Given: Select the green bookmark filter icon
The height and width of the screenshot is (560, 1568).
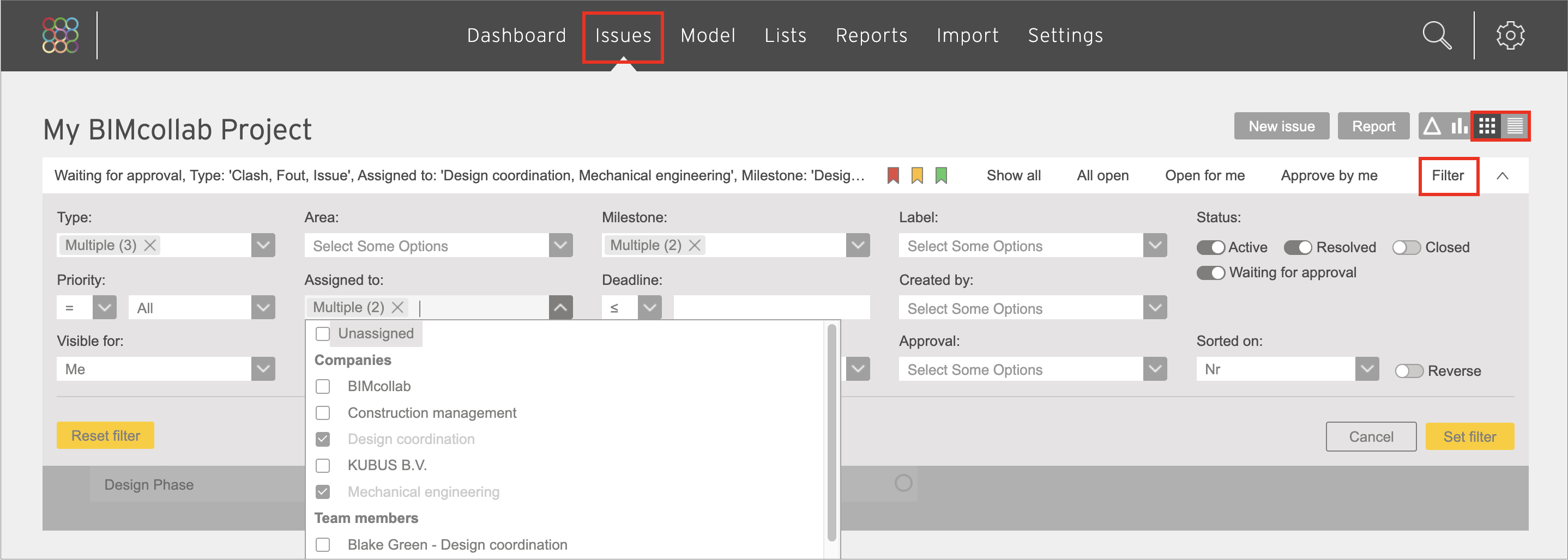Looking at the screenshot, I should (x=942, y=176).
